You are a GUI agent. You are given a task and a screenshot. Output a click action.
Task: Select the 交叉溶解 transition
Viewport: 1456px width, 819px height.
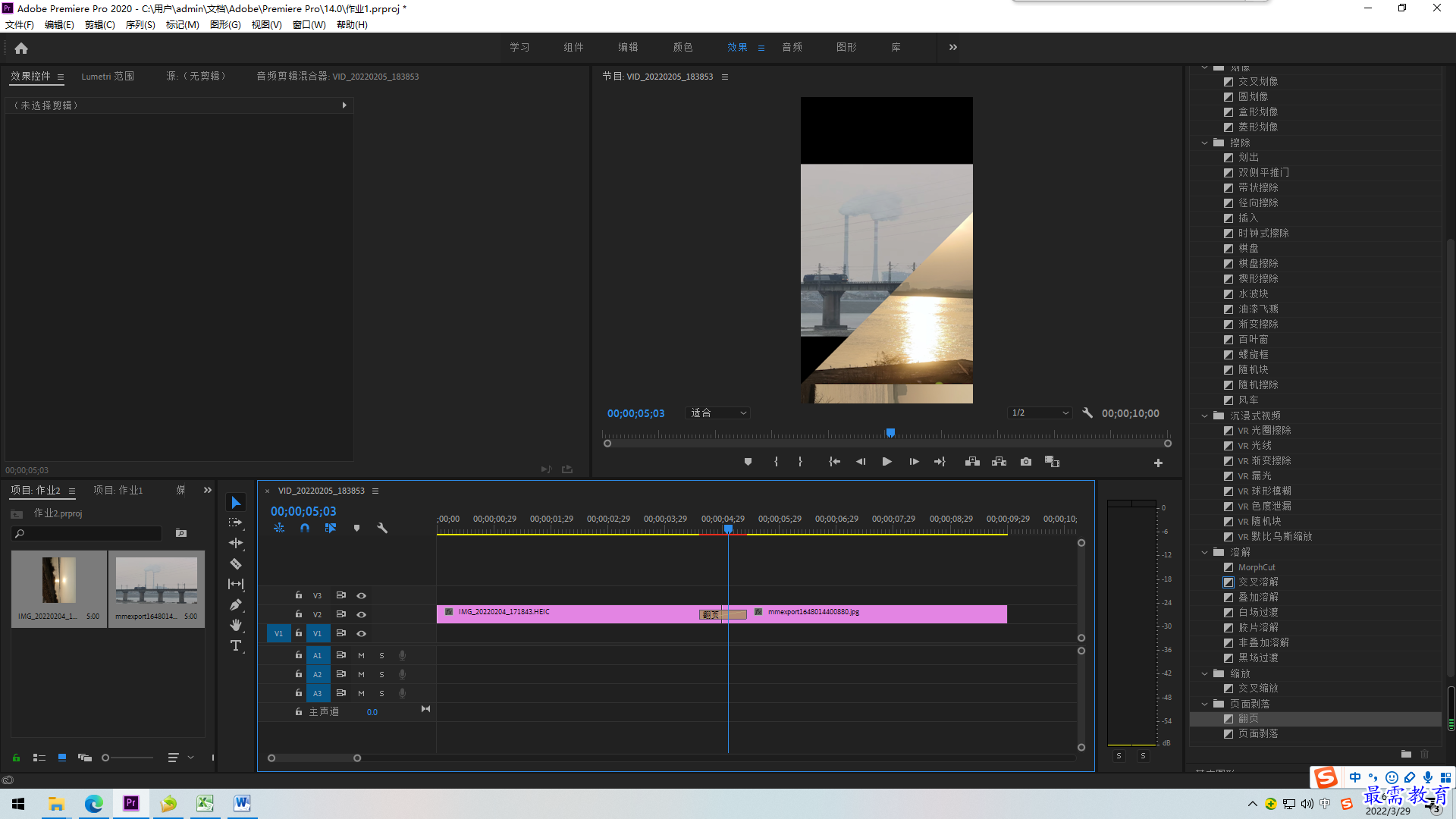1258,582
